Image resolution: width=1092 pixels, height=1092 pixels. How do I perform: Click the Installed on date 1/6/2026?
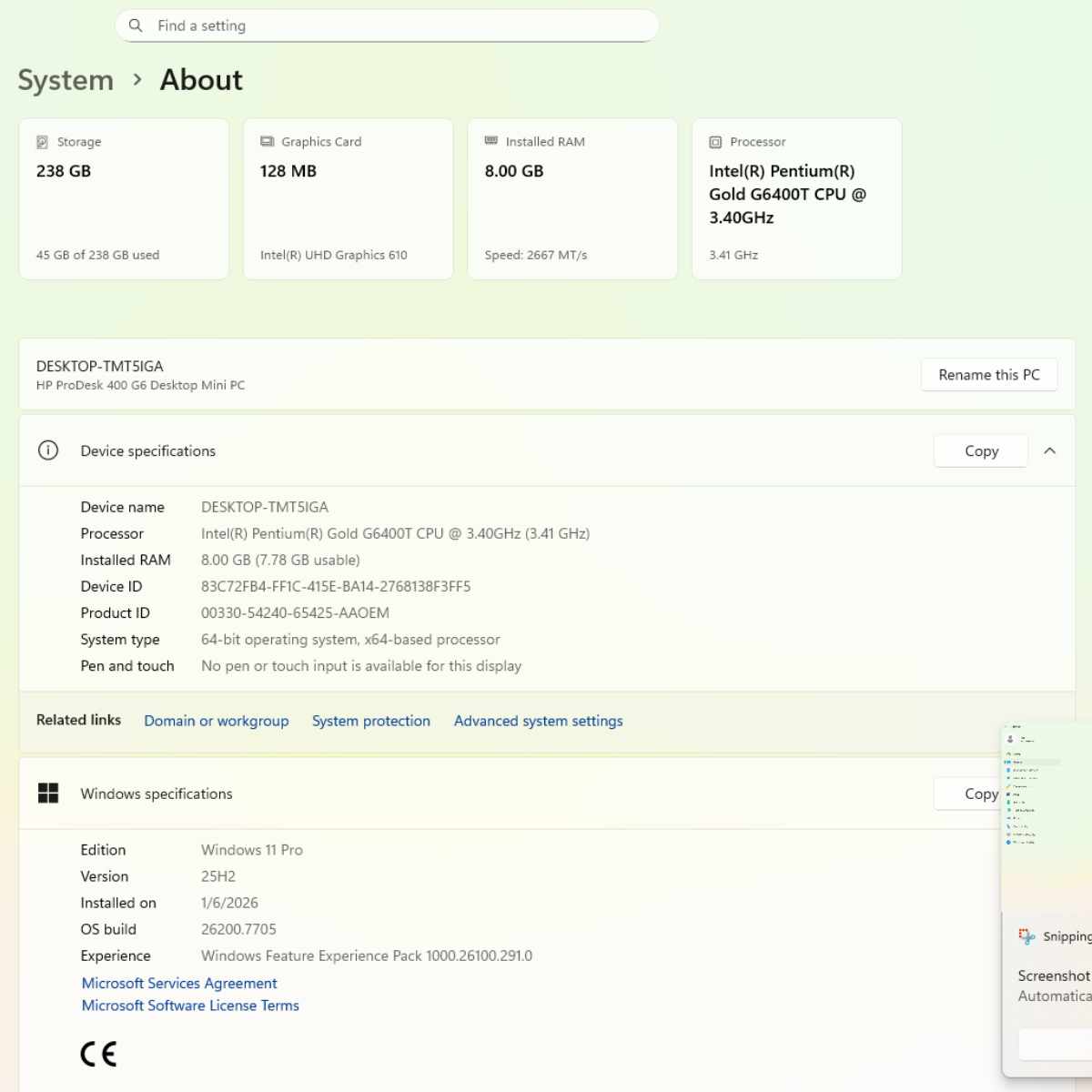(229, 903)
